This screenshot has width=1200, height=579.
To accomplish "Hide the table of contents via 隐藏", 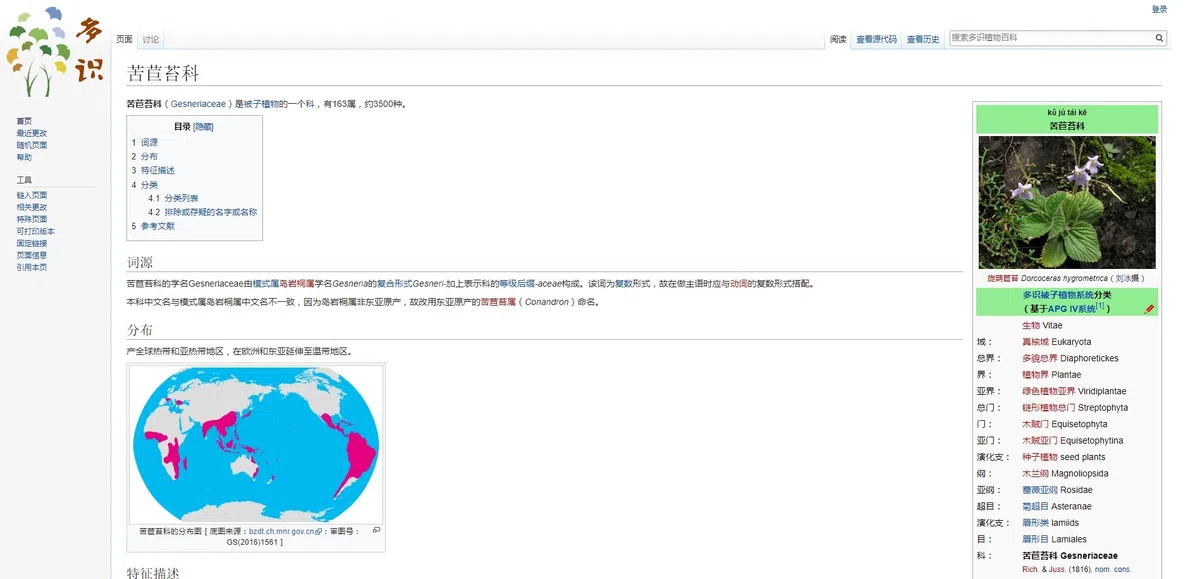I will click(203, 127).
